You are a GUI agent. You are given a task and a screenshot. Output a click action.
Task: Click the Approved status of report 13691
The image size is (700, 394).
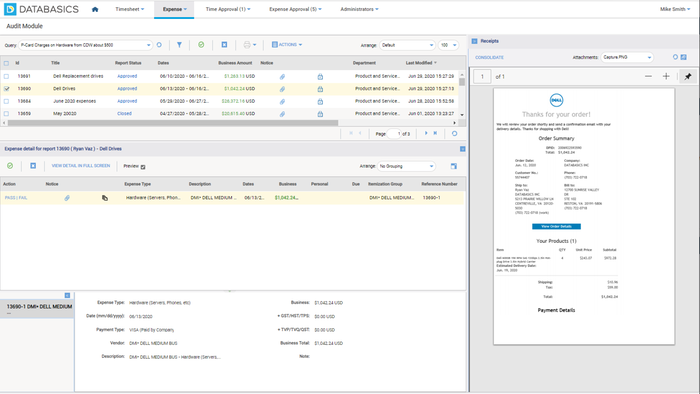click(127, 76)
